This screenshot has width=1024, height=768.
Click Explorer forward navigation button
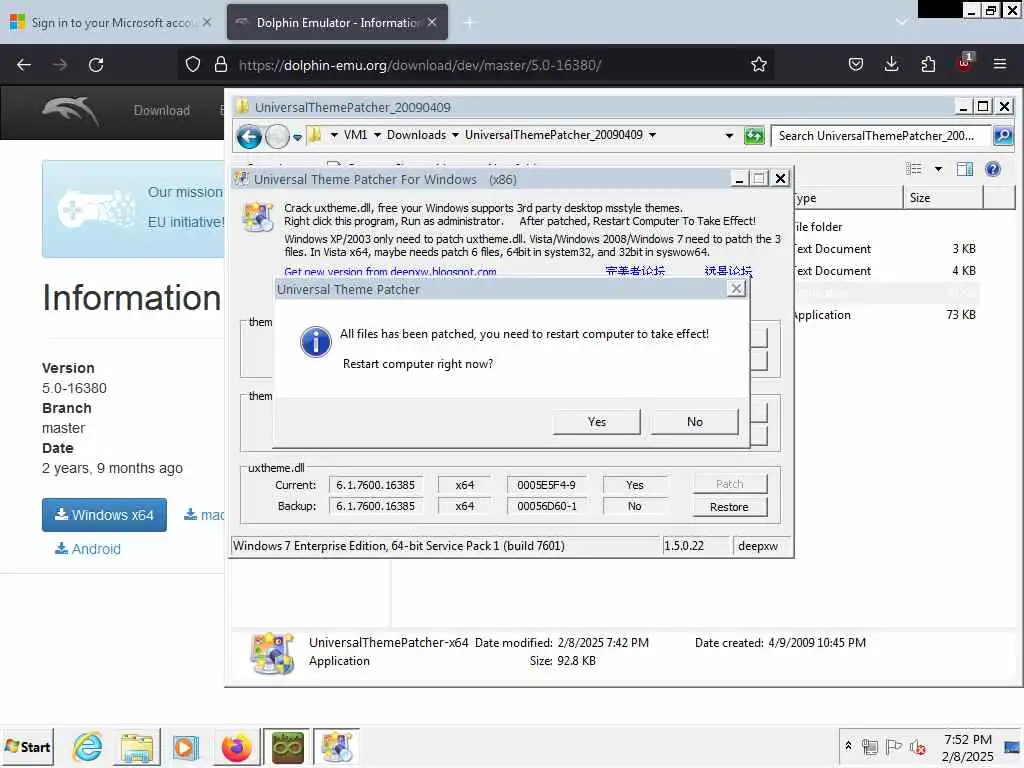click(x=277, y=136)
